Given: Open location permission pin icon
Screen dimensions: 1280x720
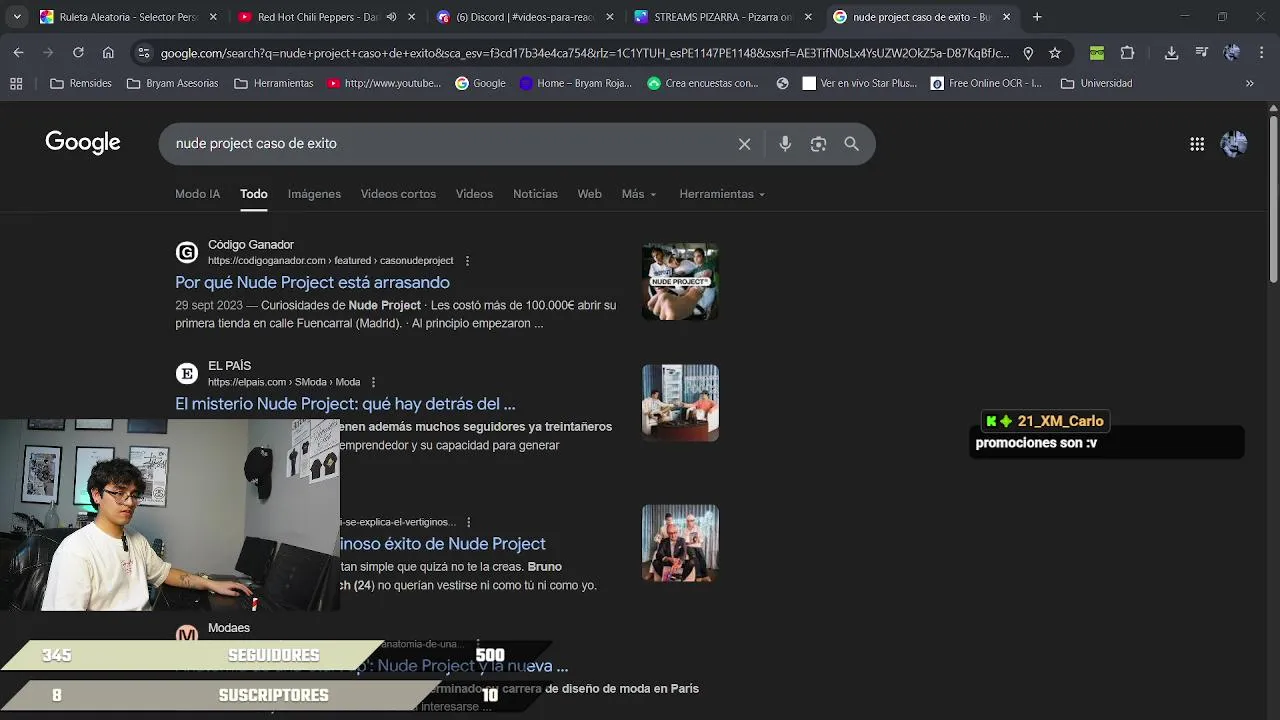Looking at the screenshot, I should click(1028, 53).
